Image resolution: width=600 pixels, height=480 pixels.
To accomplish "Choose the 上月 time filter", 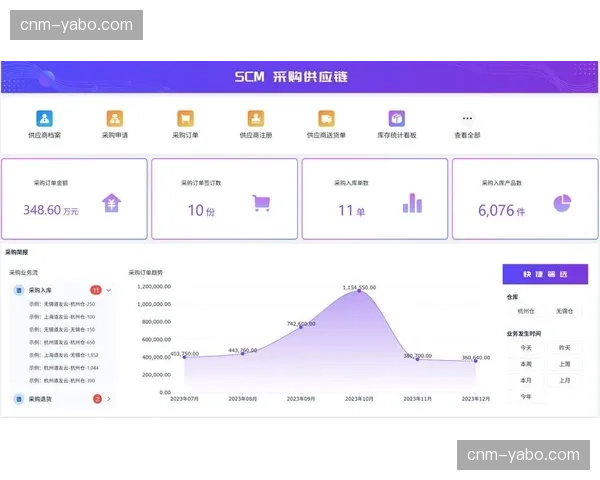I will pyautogui.click(x=565, y=380).
